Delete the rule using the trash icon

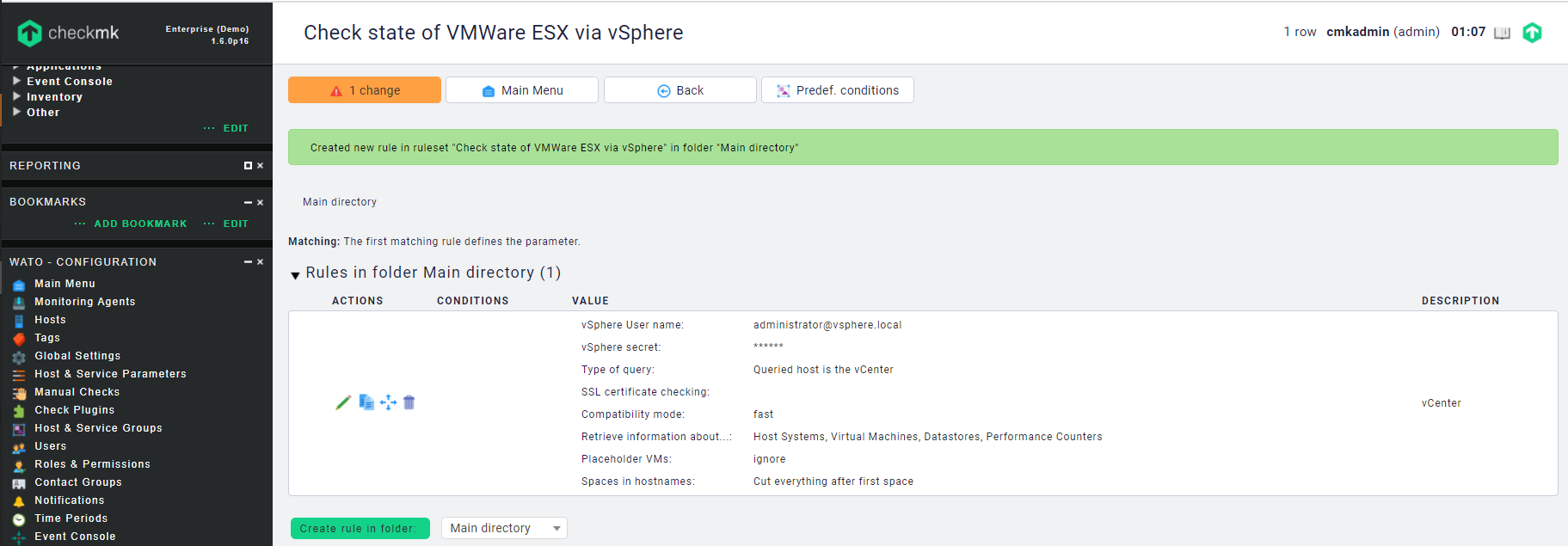pyautogui.click(x=409, y=402)
